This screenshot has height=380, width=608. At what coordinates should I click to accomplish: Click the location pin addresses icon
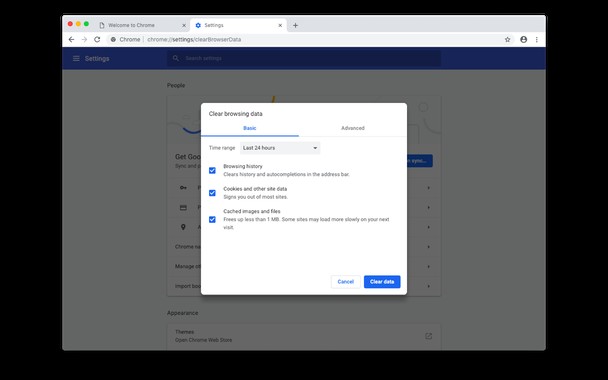[183, 227]
